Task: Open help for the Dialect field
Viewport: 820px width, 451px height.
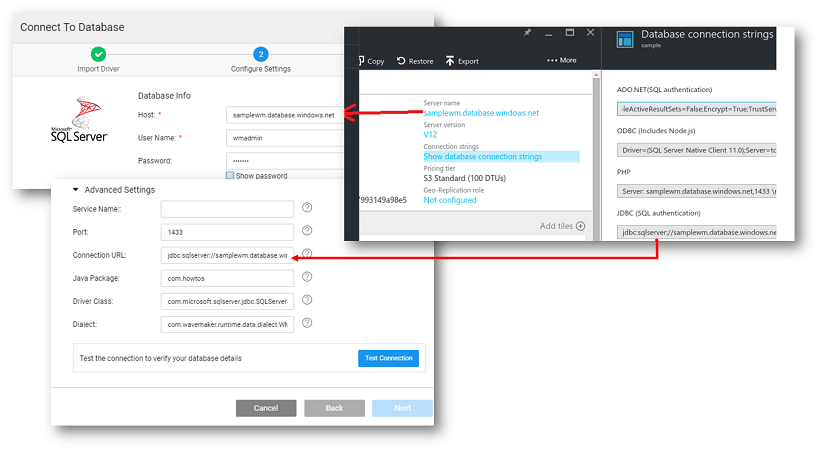Action: [307, 323]
